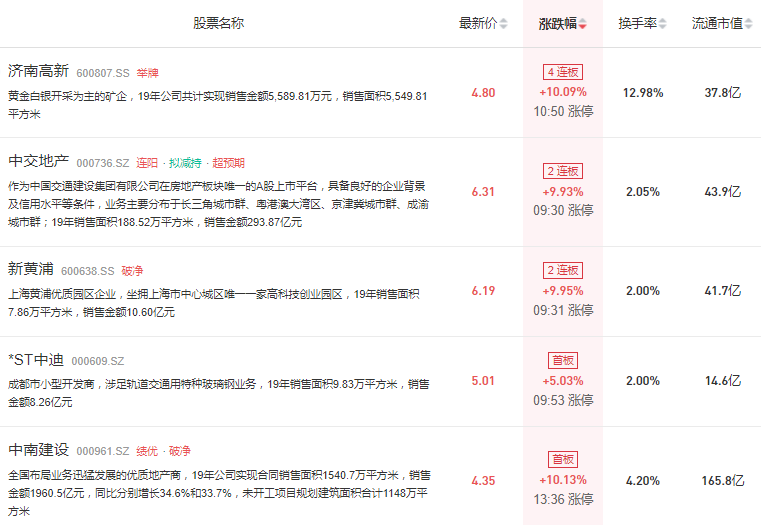The height and width of the screenshot is (525, 761).
Task: Click the price 6.31
Action: 483,192
